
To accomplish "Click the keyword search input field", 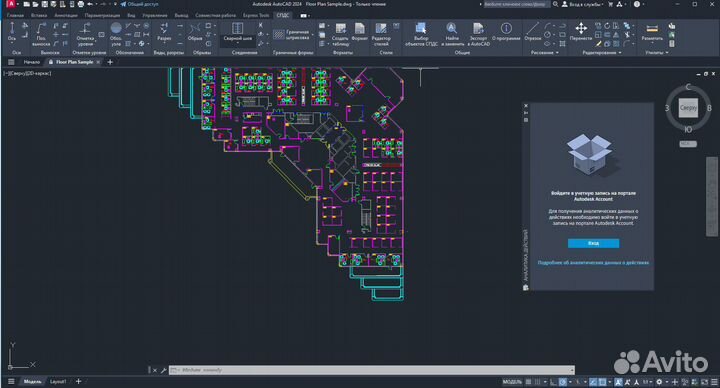I will (516, 4).
